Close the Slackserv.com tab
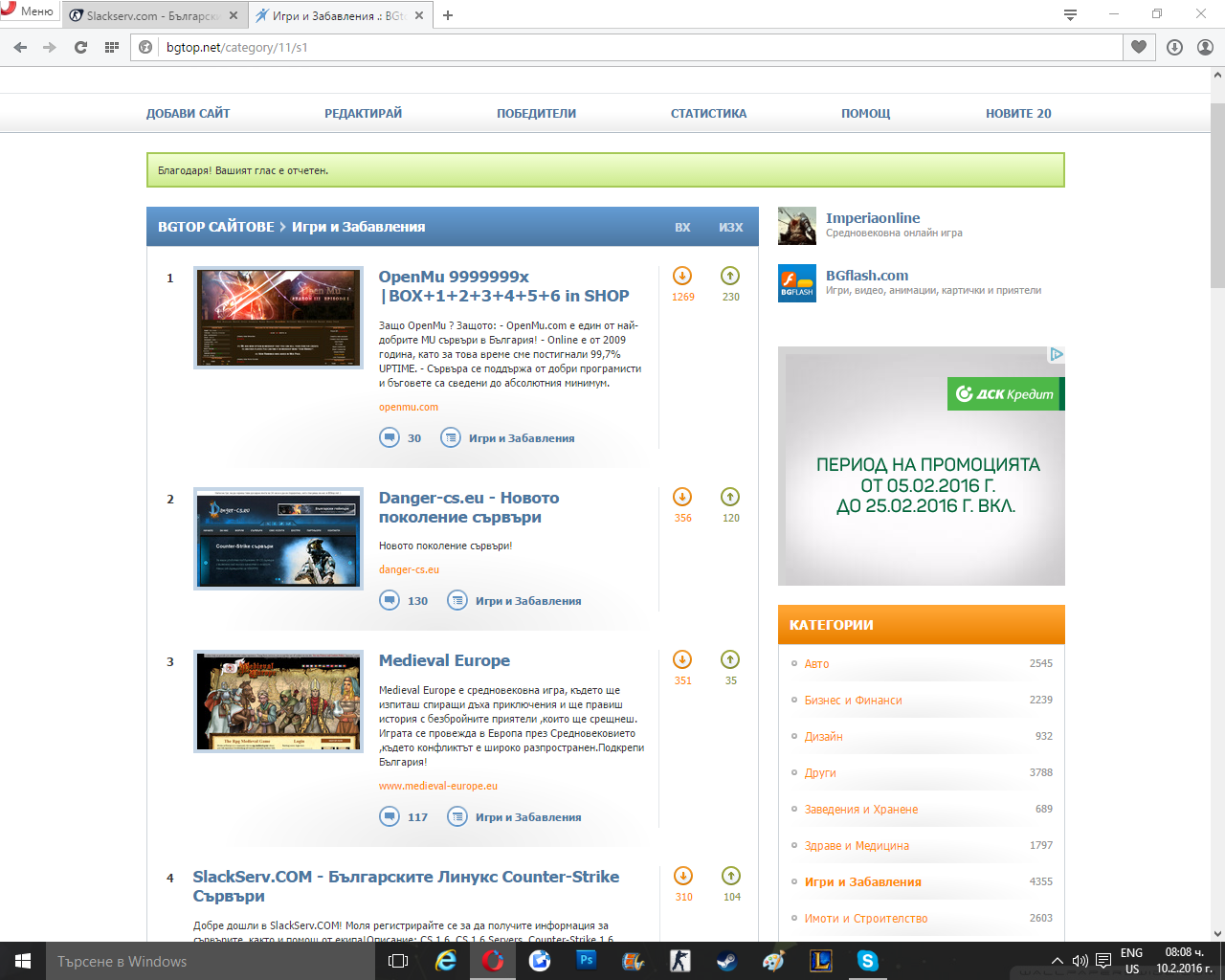This screenshot has height=980, width=1225. [234, 15]
